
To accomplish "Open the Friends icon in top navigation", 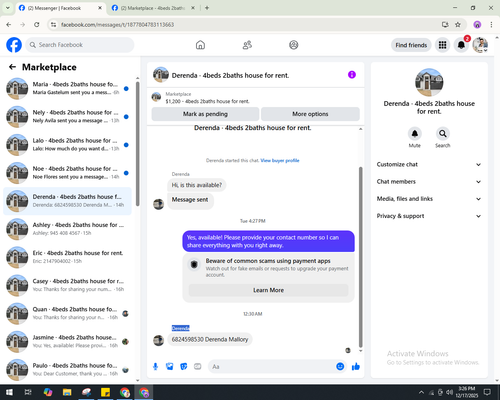I will (247, 45).
